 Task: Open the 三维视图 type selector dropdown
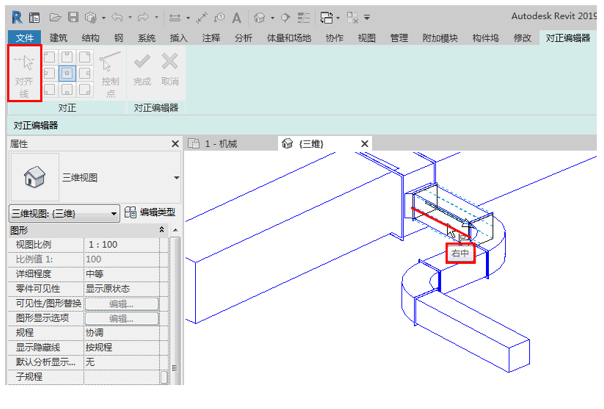tap(176, 178)
